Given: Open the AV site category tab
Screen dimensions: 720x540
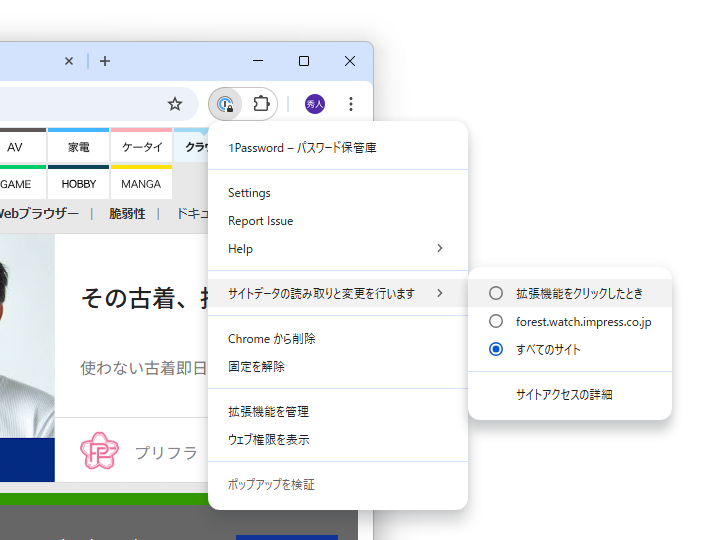Looking at the screenshot, I should 21,145.
